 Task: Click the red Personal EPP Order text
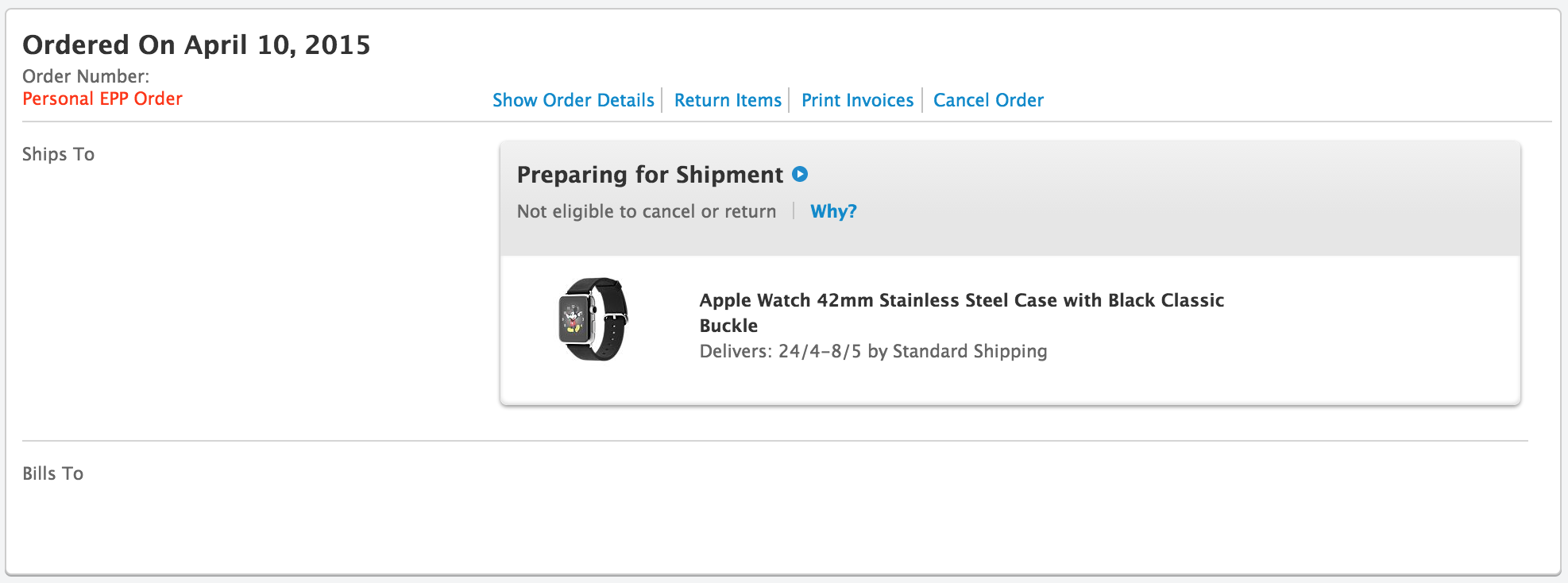tap(102, 98)
